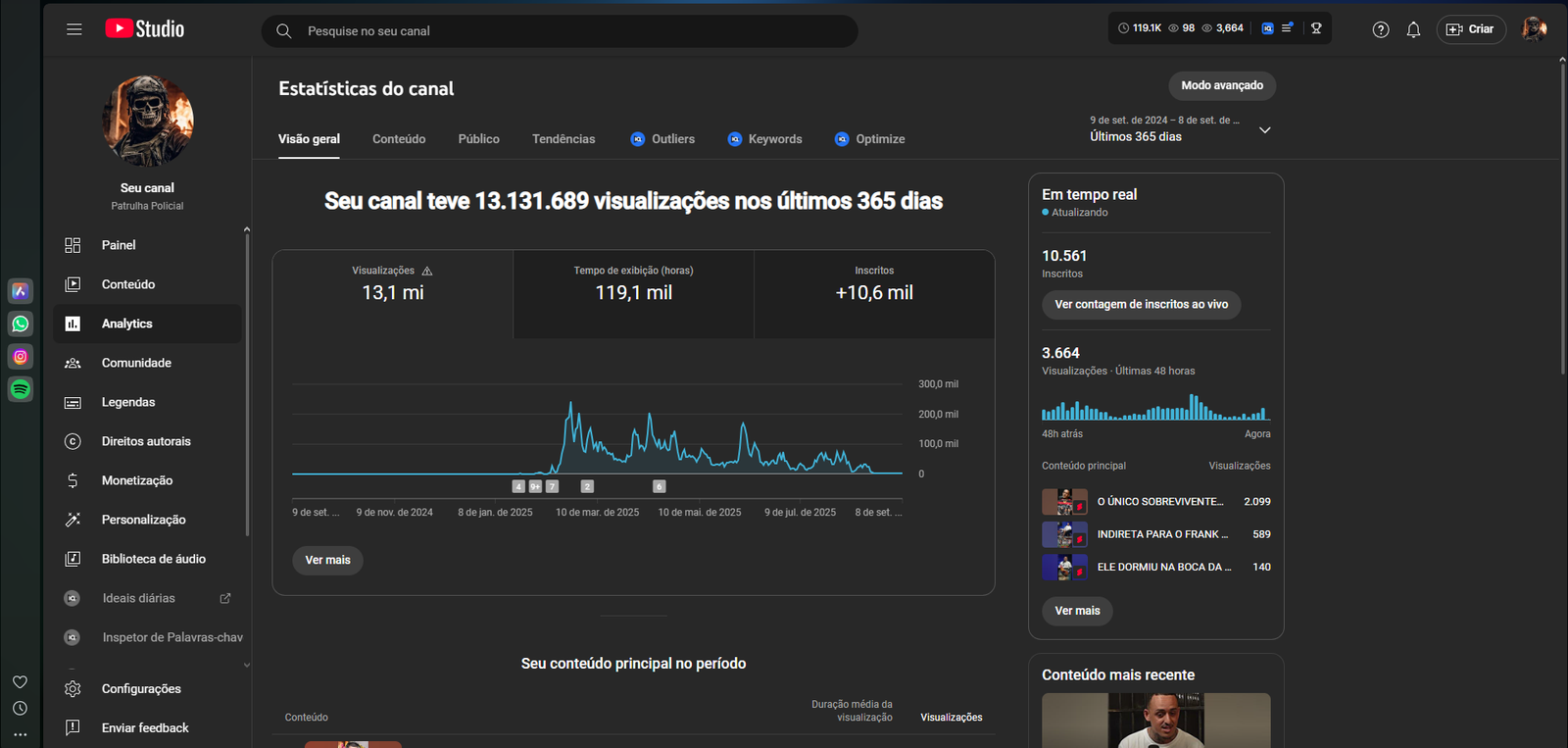Image resolution: width=1568 pixels, height=748 pixels.
Task: Open the hamburger menu in YouTube Studio
Action: pyautogui.click(x=74, y=29)
